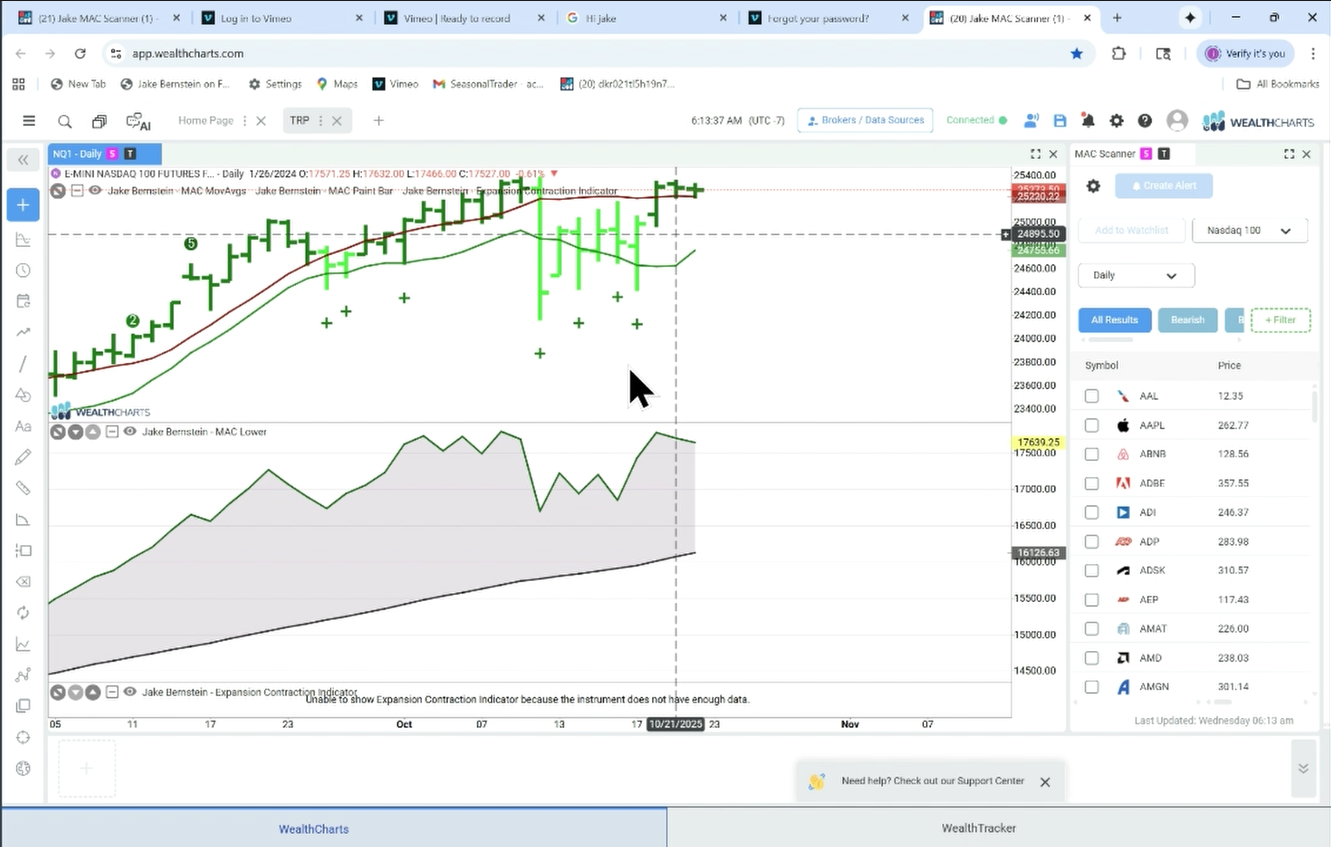Open the notifications bell
Viewport: 1331px width, 847px height.
pyautogui.click(x=1088, y=121)
